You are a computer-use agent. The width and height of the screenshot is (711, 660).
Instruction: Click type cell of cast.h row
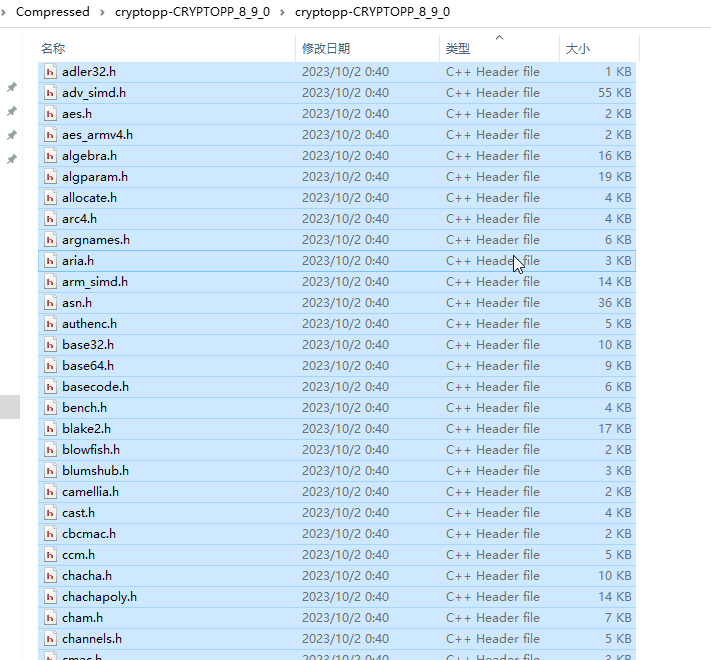[x=493, y=513]
